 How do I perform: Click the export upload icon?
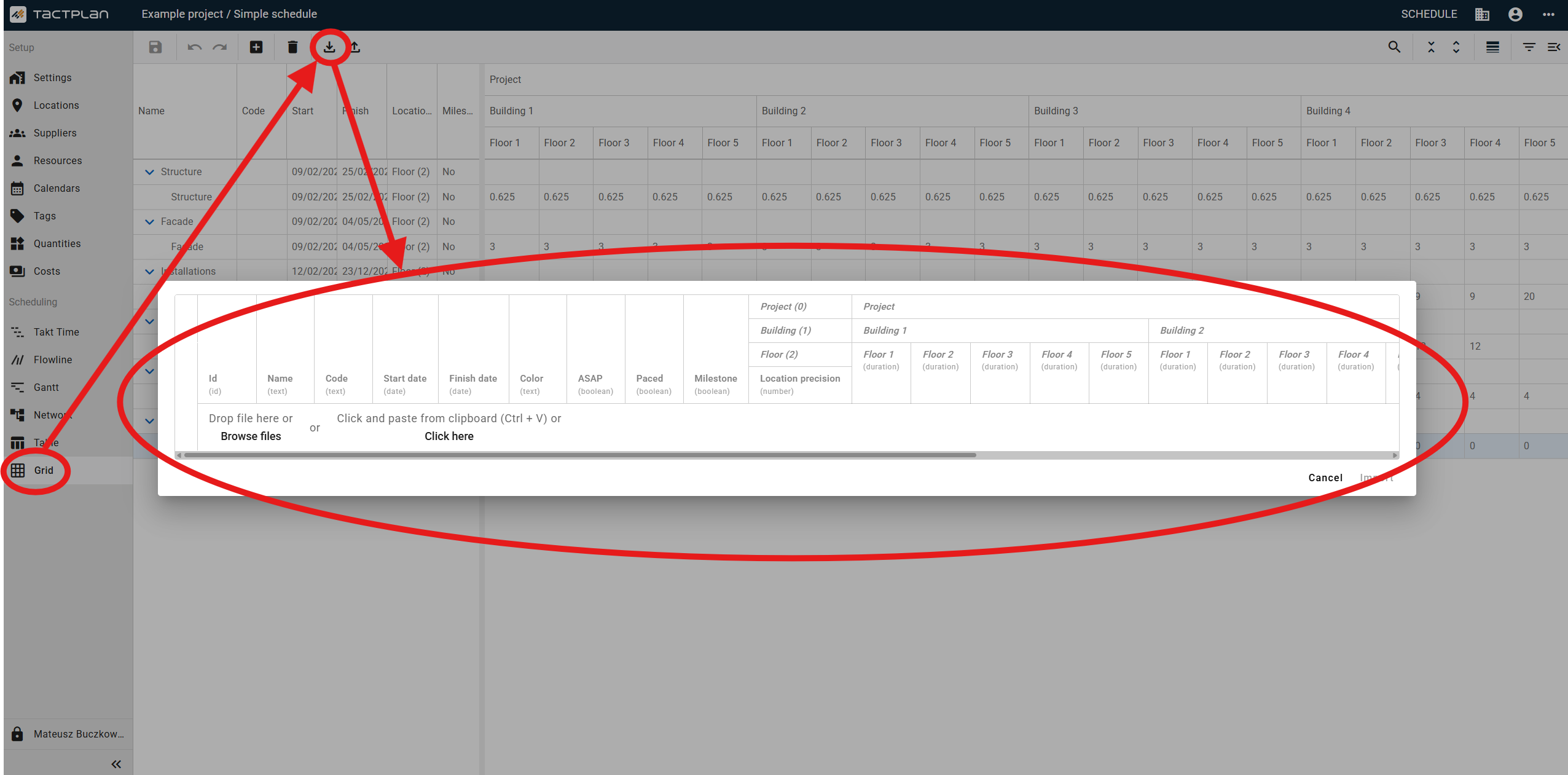pyautogui.click(x=355, y=47)
